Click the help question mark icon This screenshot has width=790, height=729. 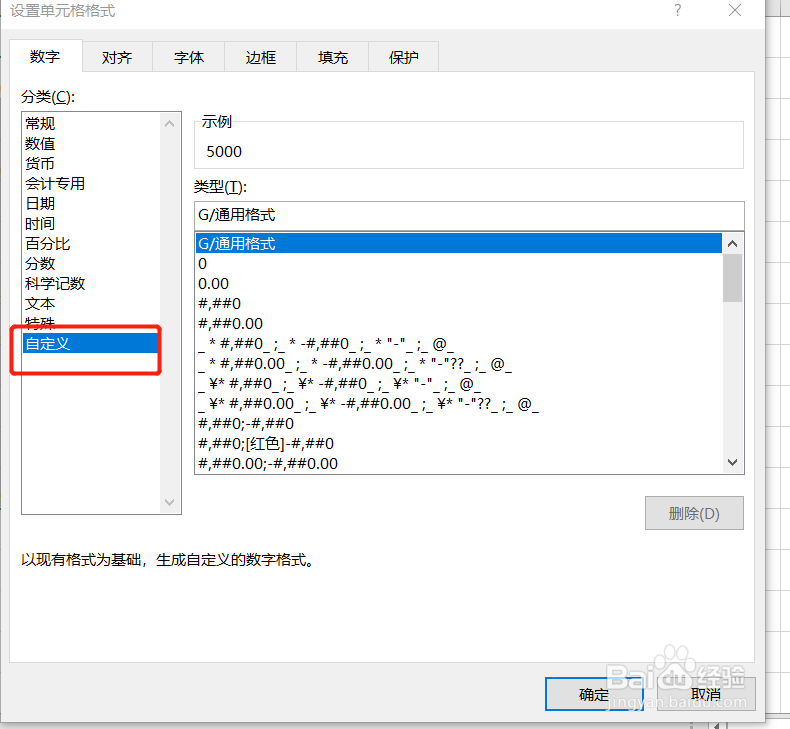pyautogui.click(x=678, y=10)
